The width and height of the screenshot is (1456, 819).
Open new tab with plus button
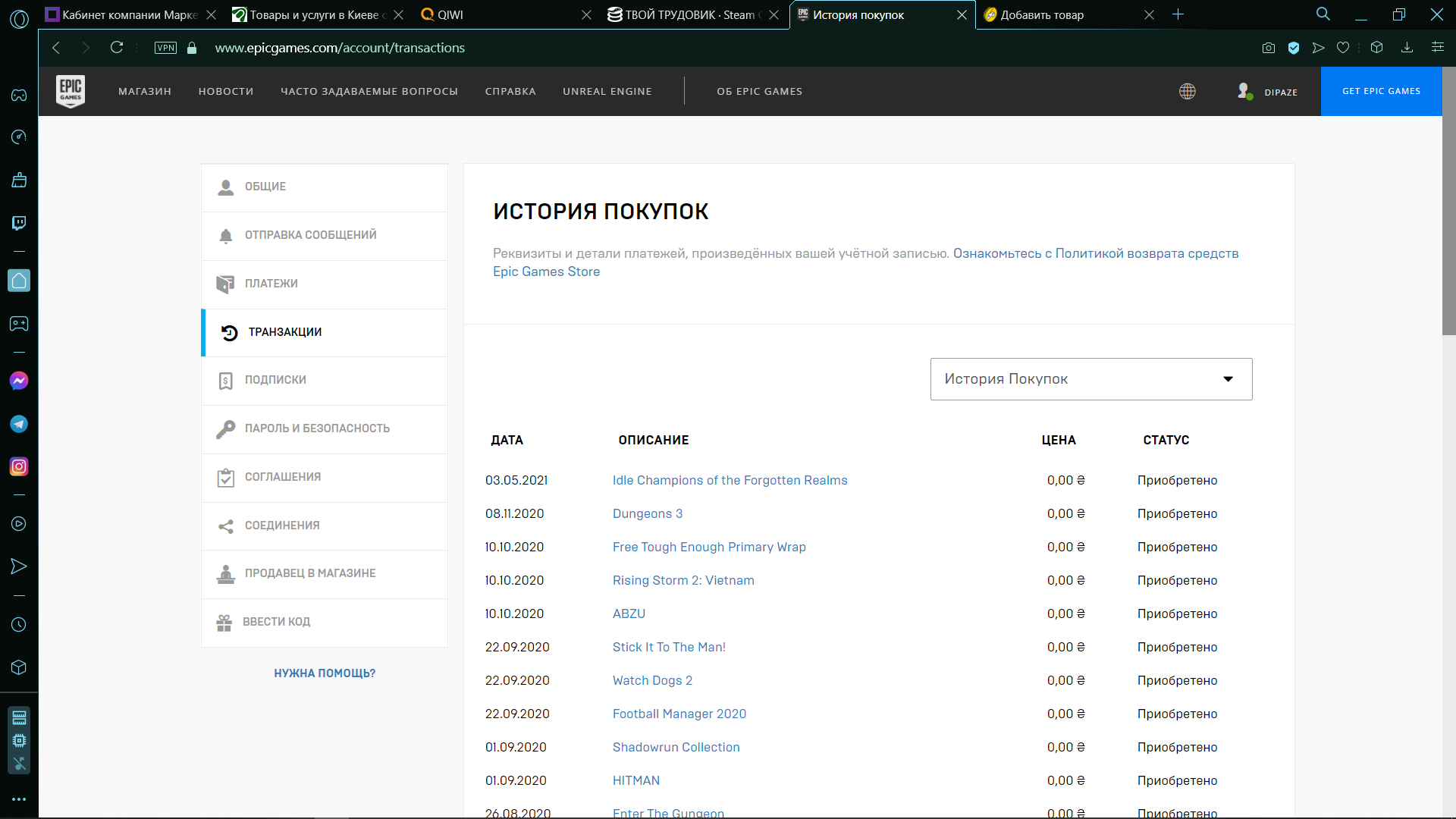pos(1178,14)
